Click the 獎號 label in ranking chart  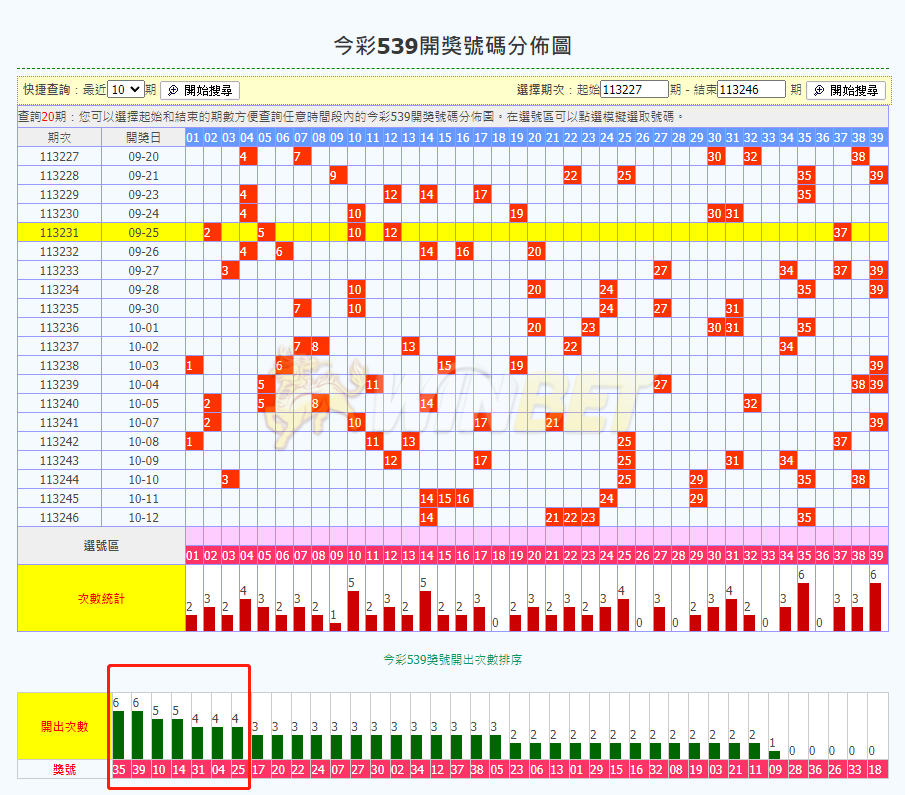pyautogui.click(x=64, y=770)
